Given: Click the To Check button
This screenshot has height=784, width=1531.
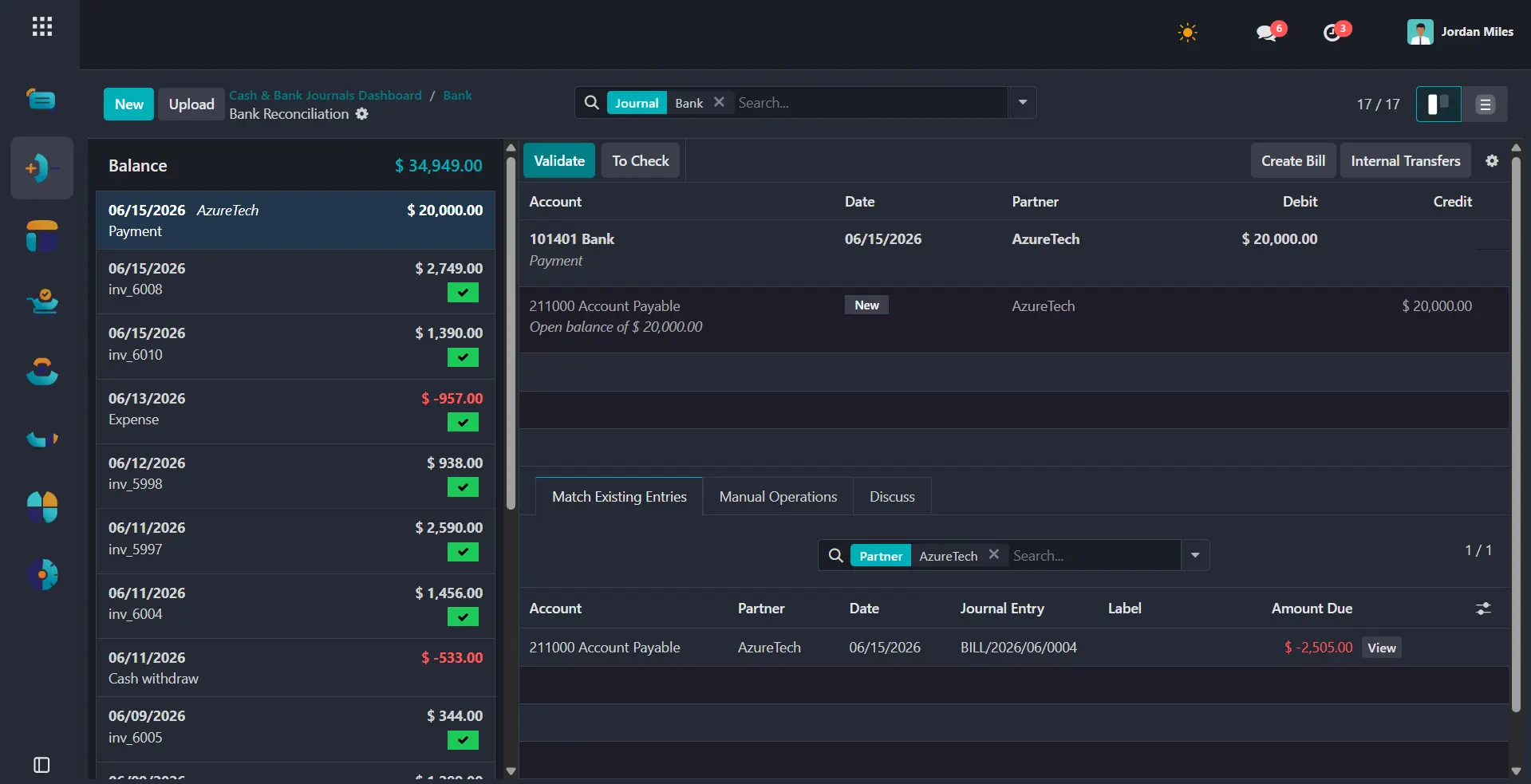Looking at the screenshot, I should click(x=641, y=161).
